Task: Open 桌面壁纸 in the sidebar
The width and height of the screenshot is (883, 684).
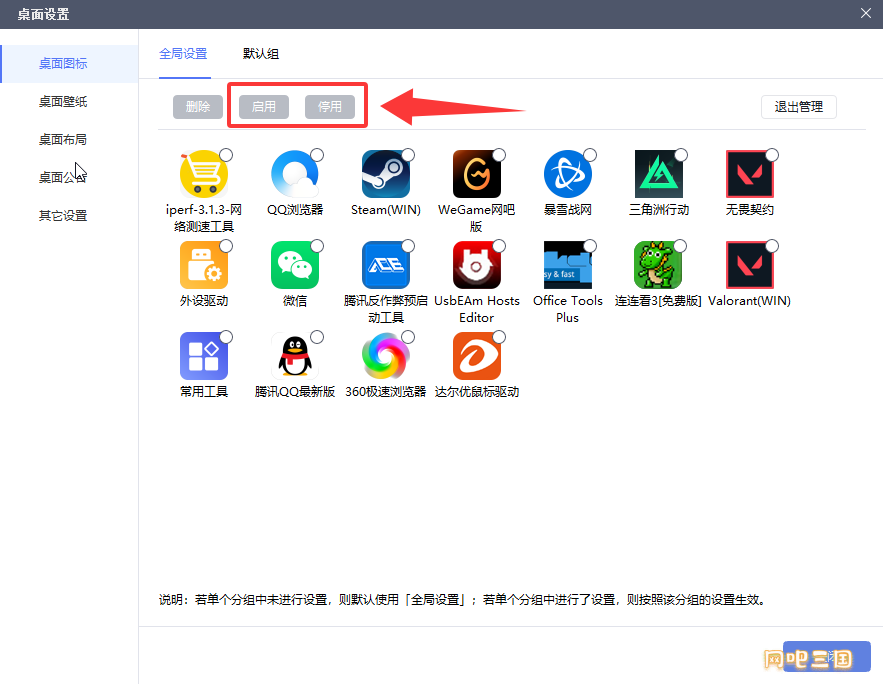Action: click(x=69, y=101)
